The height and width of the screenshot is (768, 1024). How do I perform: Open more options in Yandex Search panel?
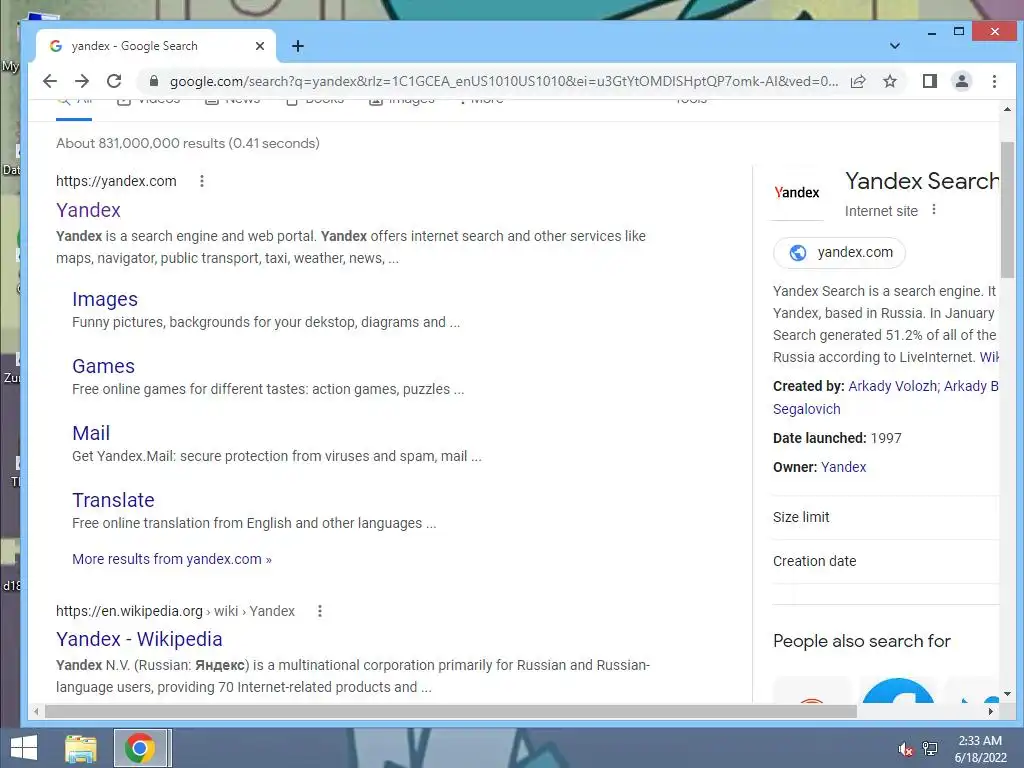[x=934, y=209]
